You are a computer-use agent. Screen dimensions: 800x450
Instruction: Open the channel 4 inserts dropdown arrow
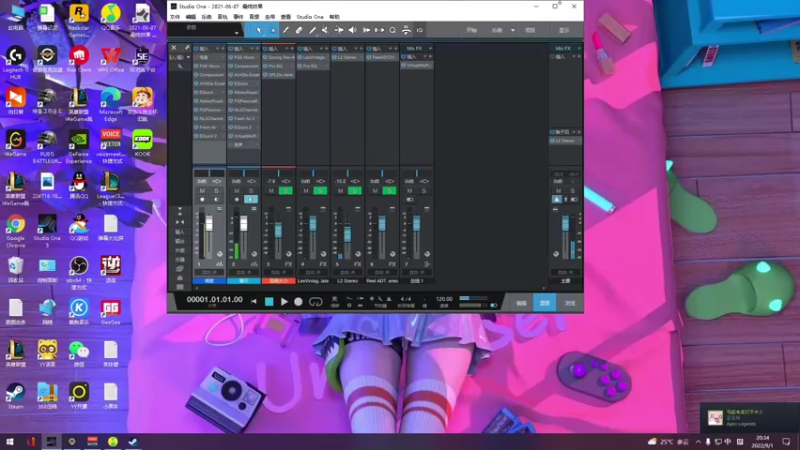pos(321,48)
